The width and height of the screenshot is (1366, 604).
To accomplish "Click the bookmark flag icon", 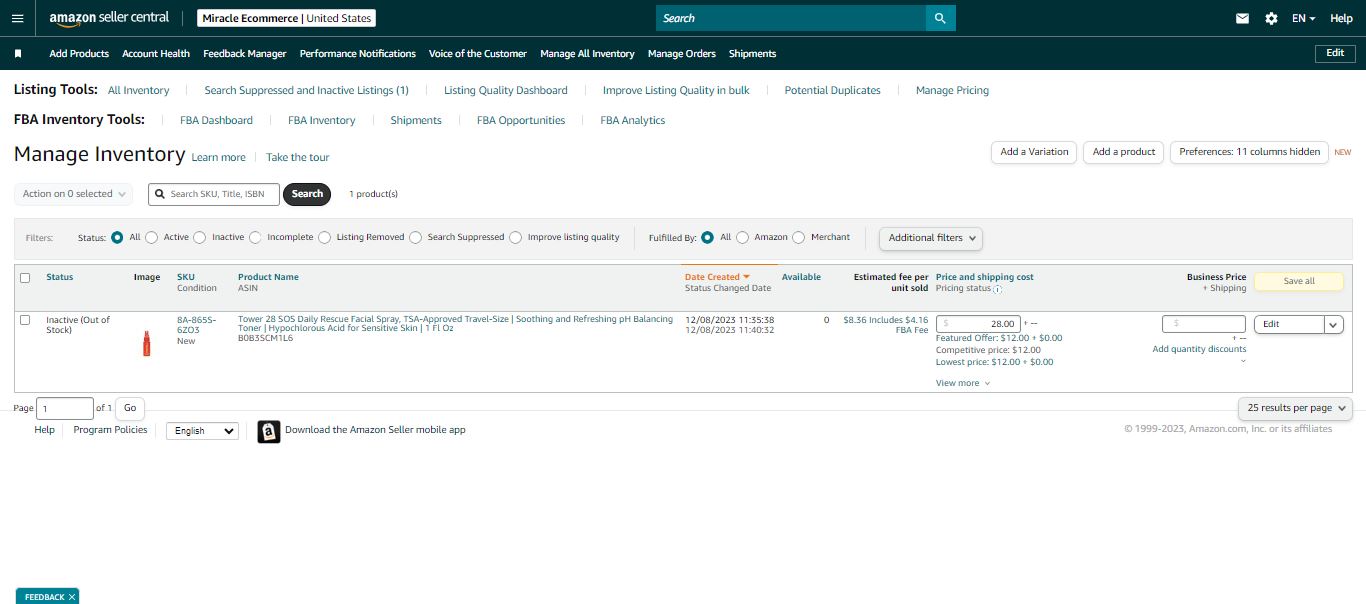I will point(18,54).
